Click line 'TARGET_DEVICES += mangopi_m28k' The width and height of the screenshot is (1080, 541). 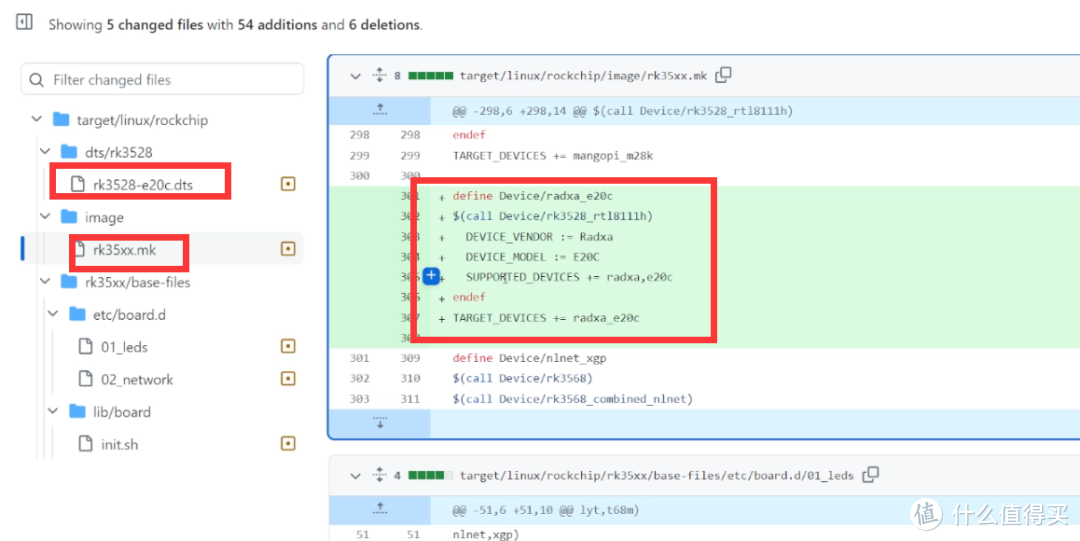point(552,156)
